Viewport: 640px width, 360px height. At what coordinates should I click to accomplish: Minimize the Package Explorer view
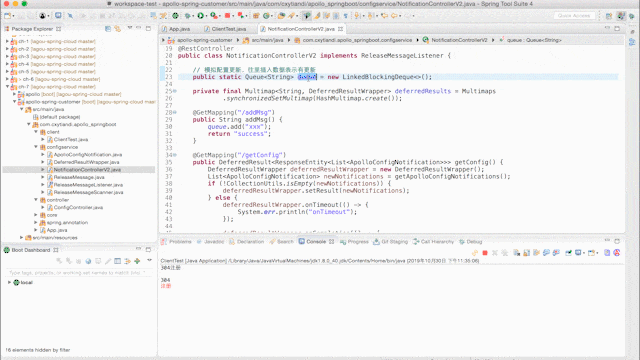pos(139,28)
